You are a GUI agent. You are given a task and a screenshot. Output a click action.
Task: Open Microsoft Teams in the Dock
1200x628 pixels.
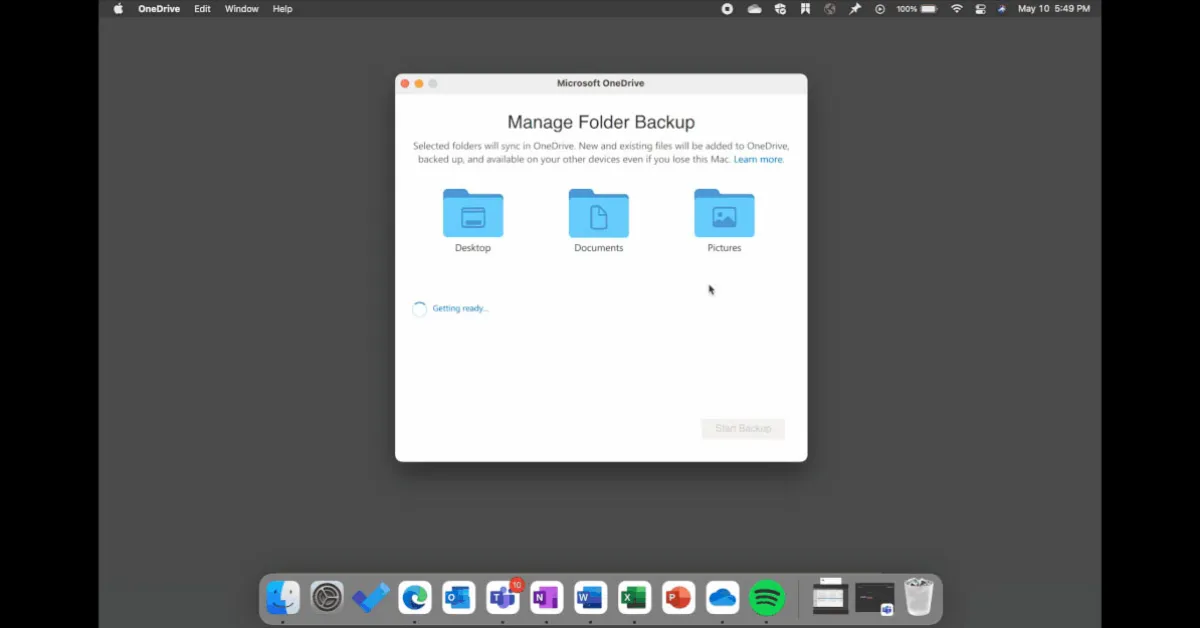[x=502, y=598]
